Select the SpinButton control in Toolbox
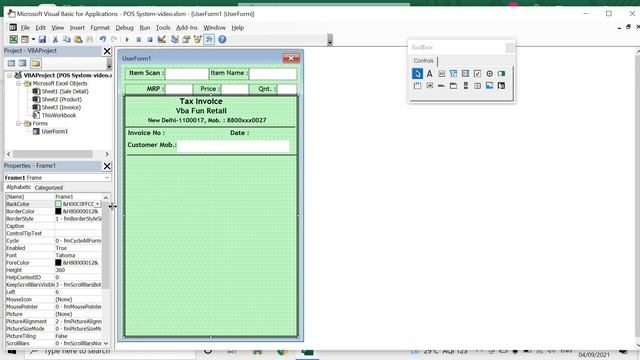Image resolution: width=640 pixels, height=360 pixels. [478, 86]
